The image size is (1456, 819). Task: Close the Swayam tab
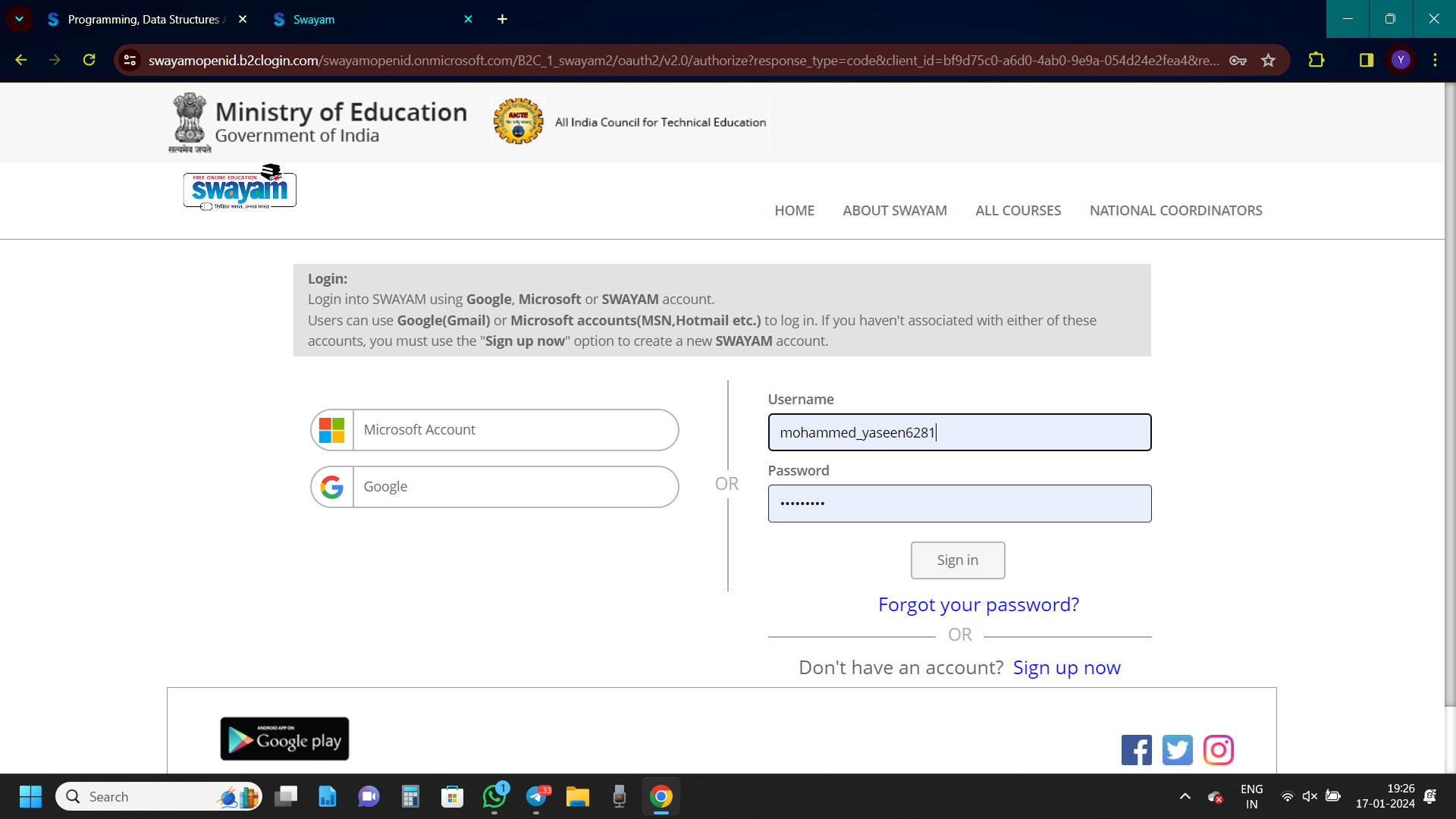click(x=468, y=19)
